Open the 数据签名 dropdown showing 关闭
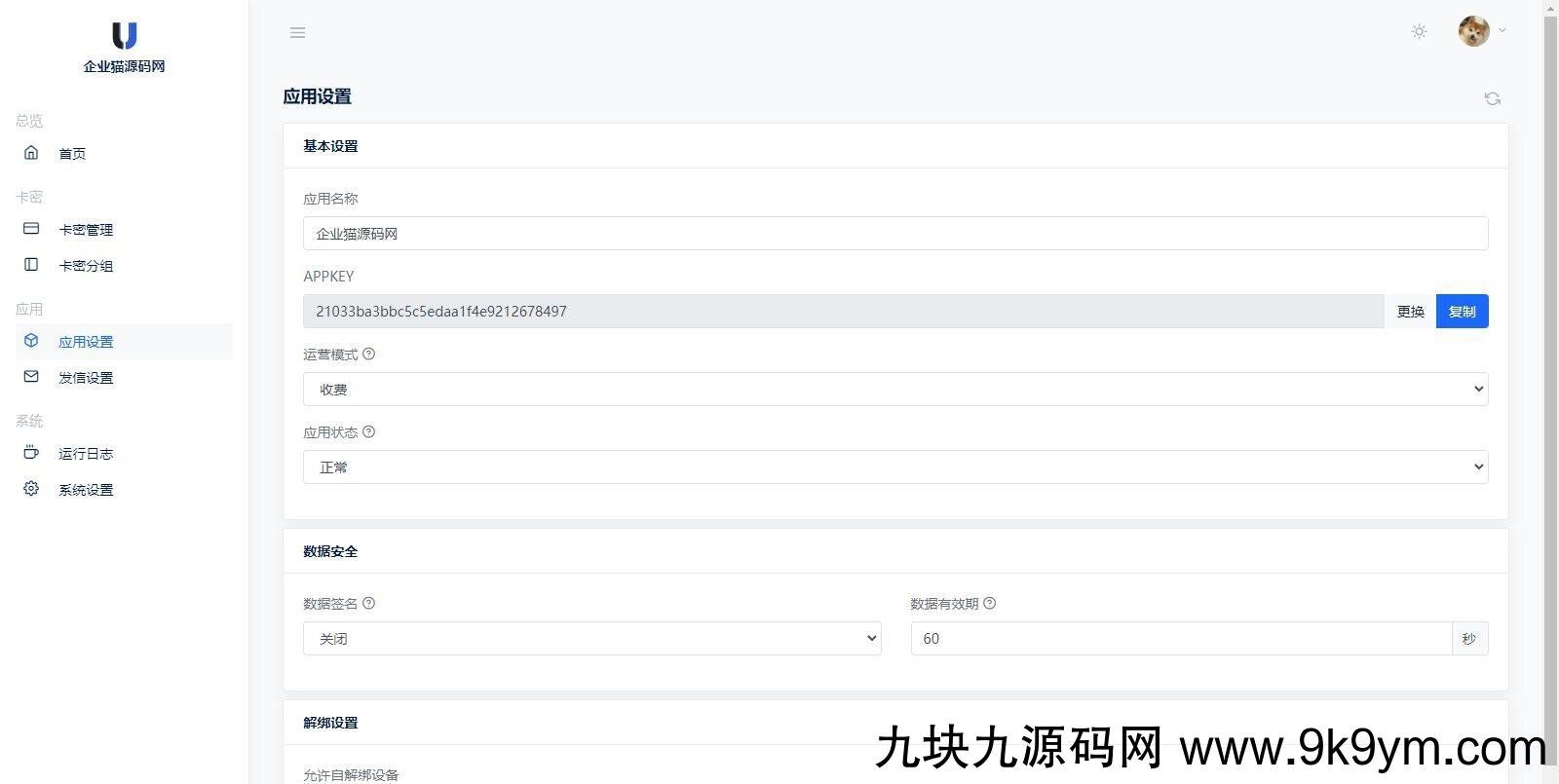Image resolution: width=1559 pixels, height=784 pixels. coord(591,639)
